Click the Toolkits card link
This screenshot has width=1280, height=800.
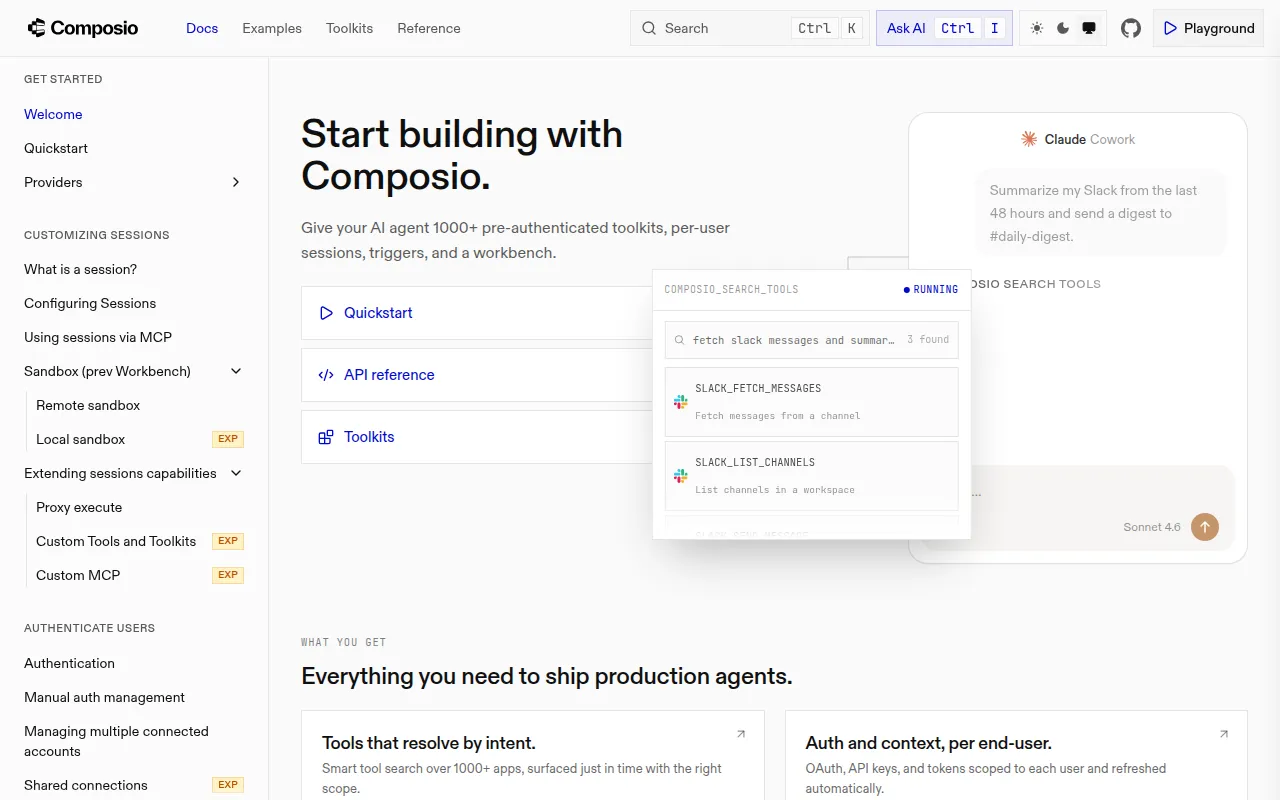(x=477, y=437)
